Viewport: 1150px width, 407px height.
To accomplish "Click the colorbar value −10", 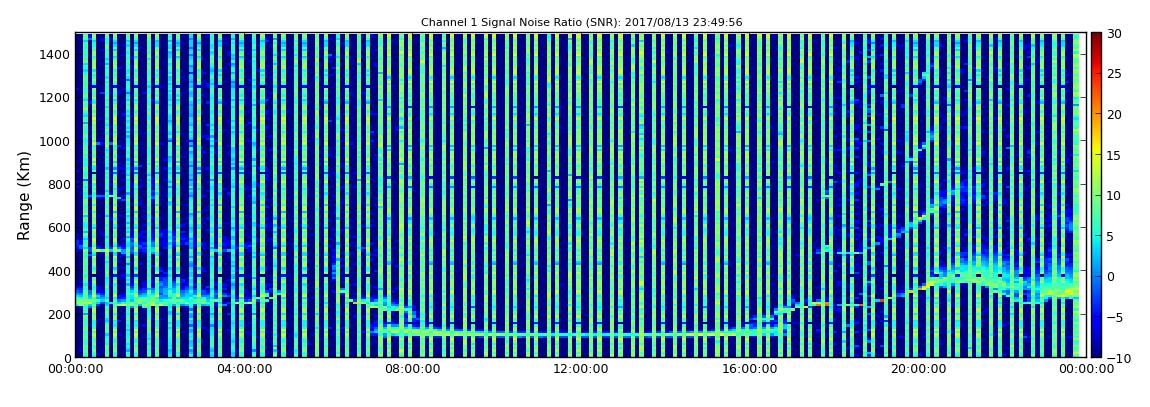I will (x=1116, y=358).
